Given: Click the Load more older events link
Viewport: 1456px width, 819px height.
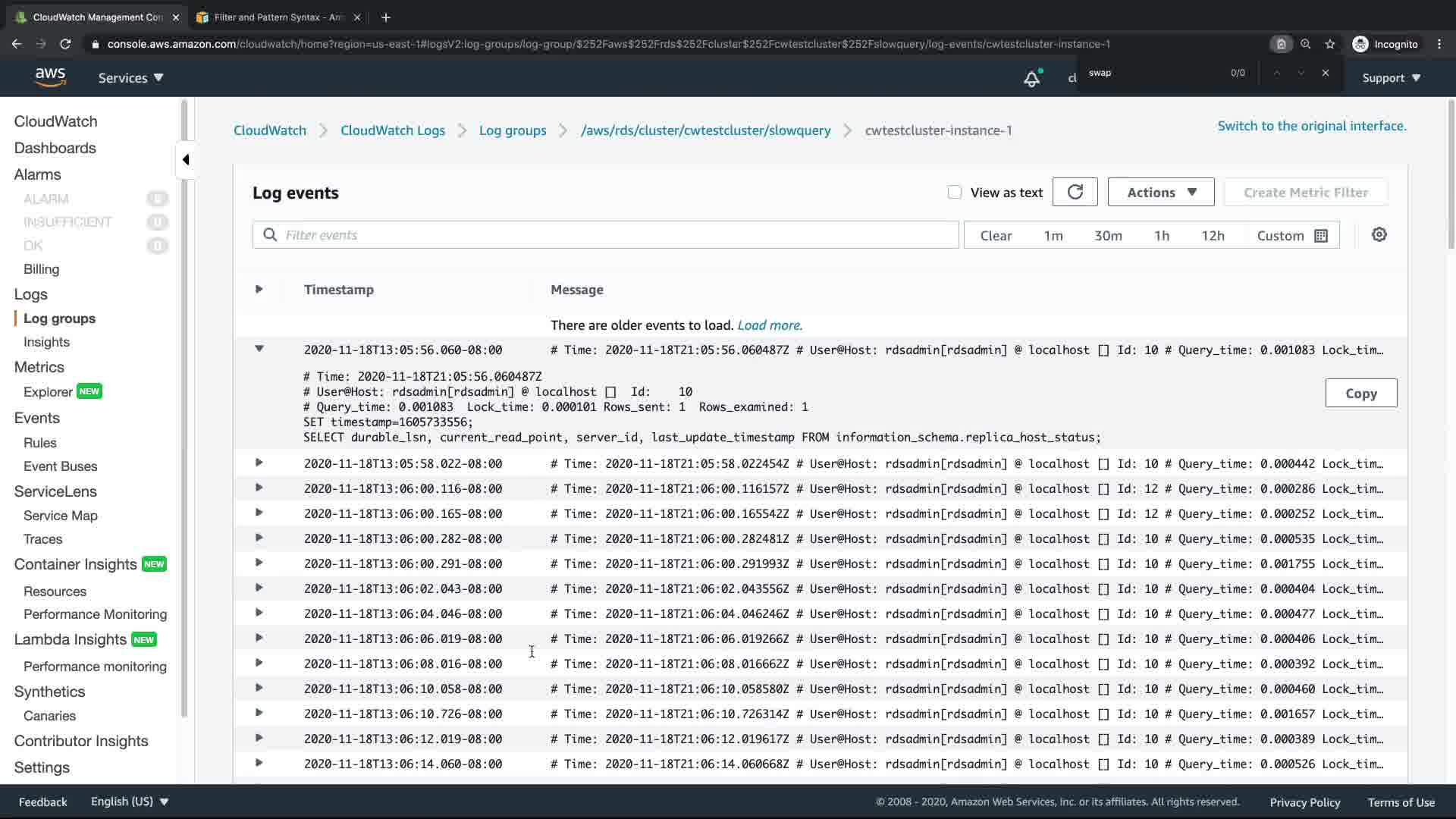Looking at the screenshot, I should 769,325.
